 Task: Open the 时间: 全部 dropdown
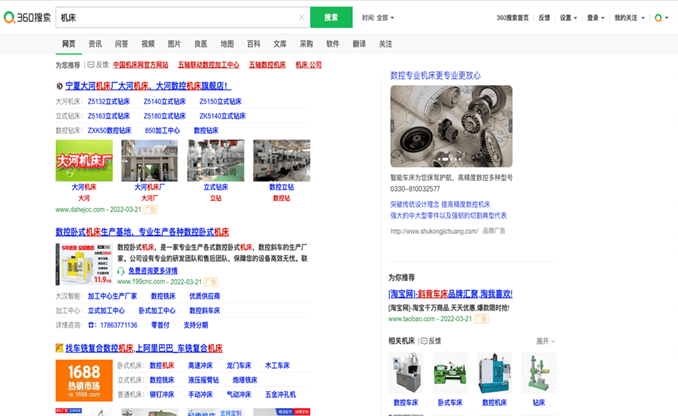[378, 18]
